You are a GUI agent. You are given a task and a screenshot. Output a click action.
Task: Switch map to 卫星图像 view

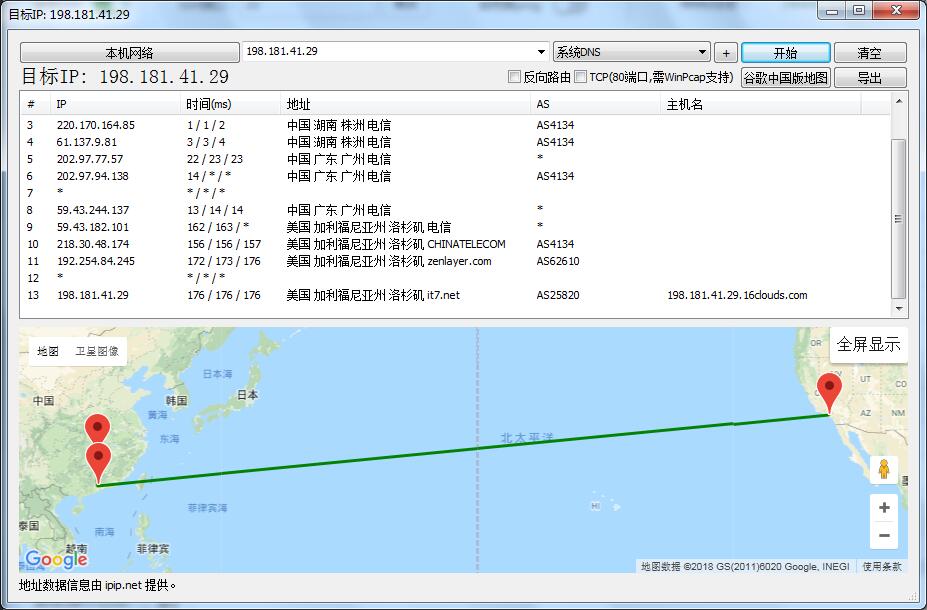[x=96, y=351]
